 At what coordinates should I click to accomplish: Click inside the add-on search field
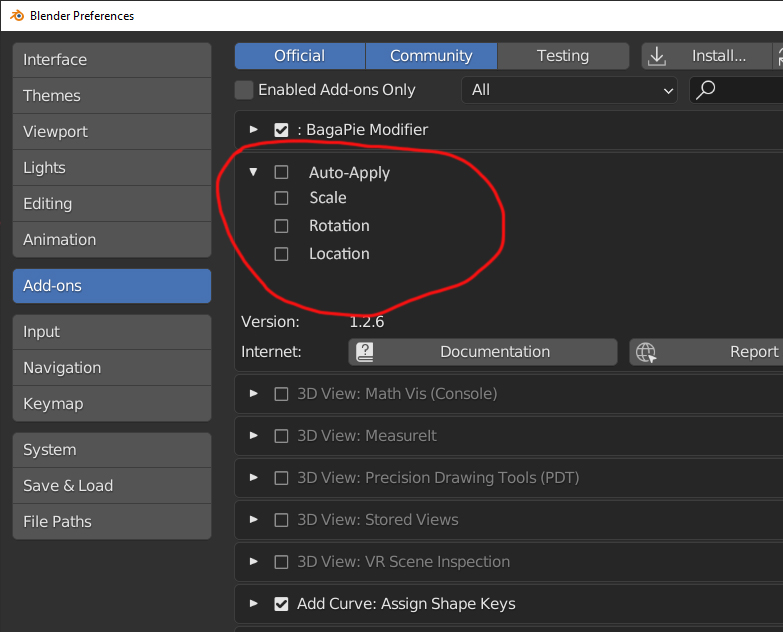[x=736, y=90]
